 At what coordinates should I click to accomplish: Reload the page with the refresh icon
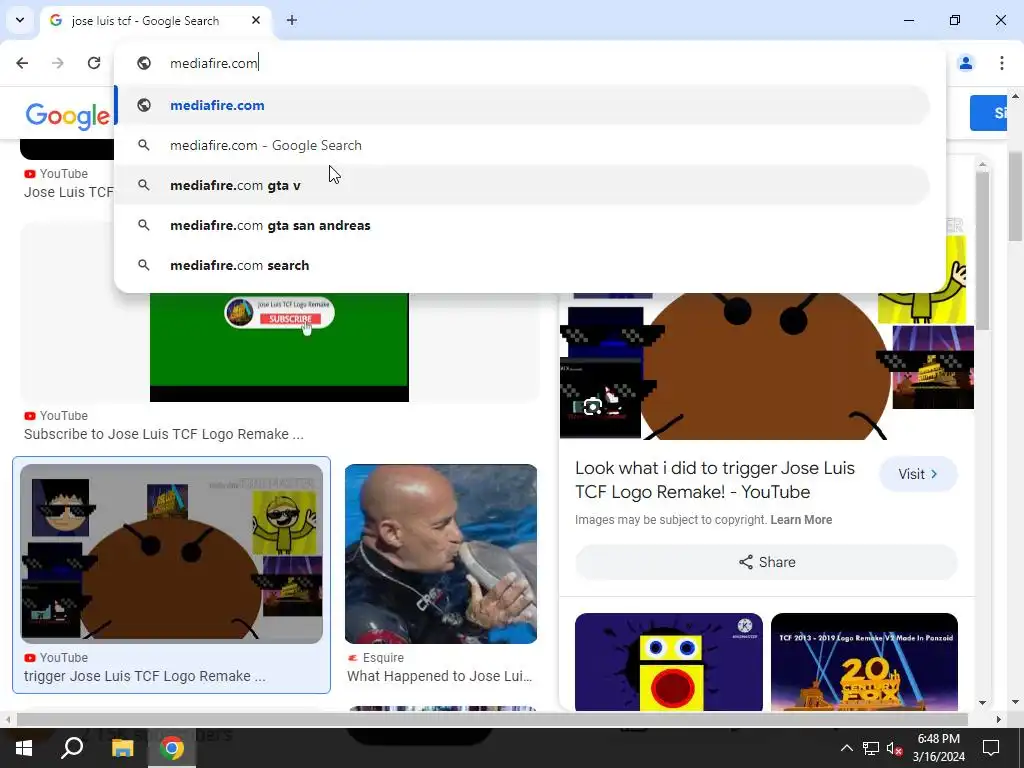click(x=94, y=63)
